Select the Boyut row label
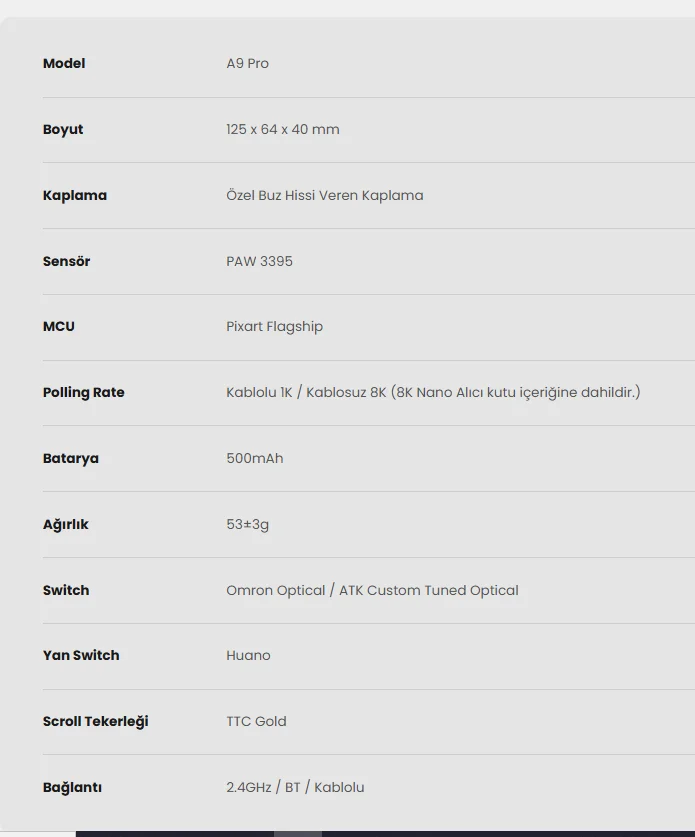The width and height of the screenshot is (695, 837). point(63,130)
